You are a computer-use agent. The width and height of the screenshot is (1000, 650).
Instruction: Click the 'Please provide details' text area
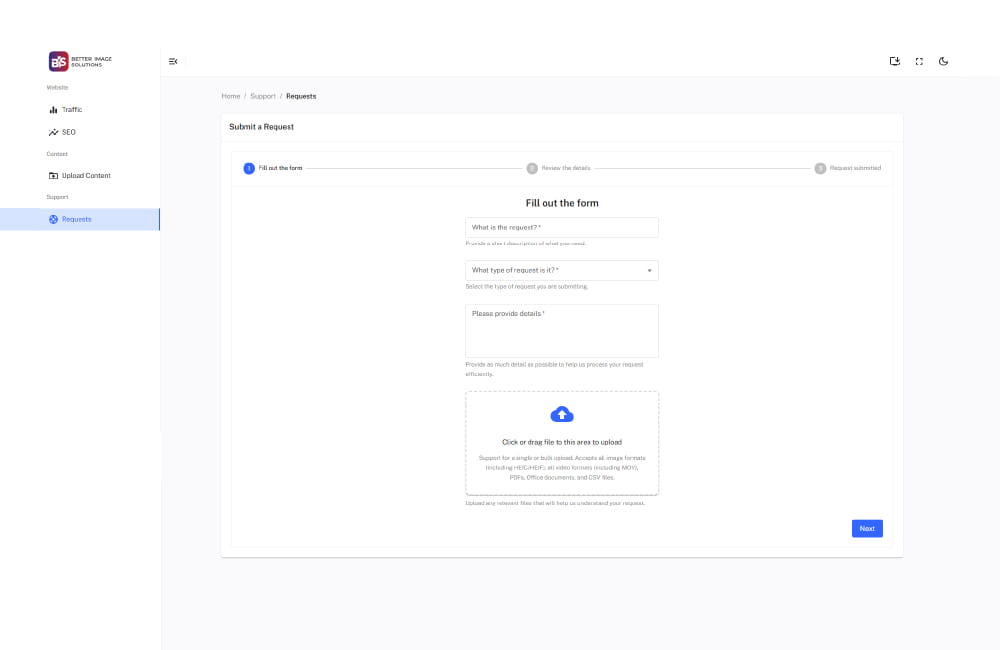click(x=562, y=331)
